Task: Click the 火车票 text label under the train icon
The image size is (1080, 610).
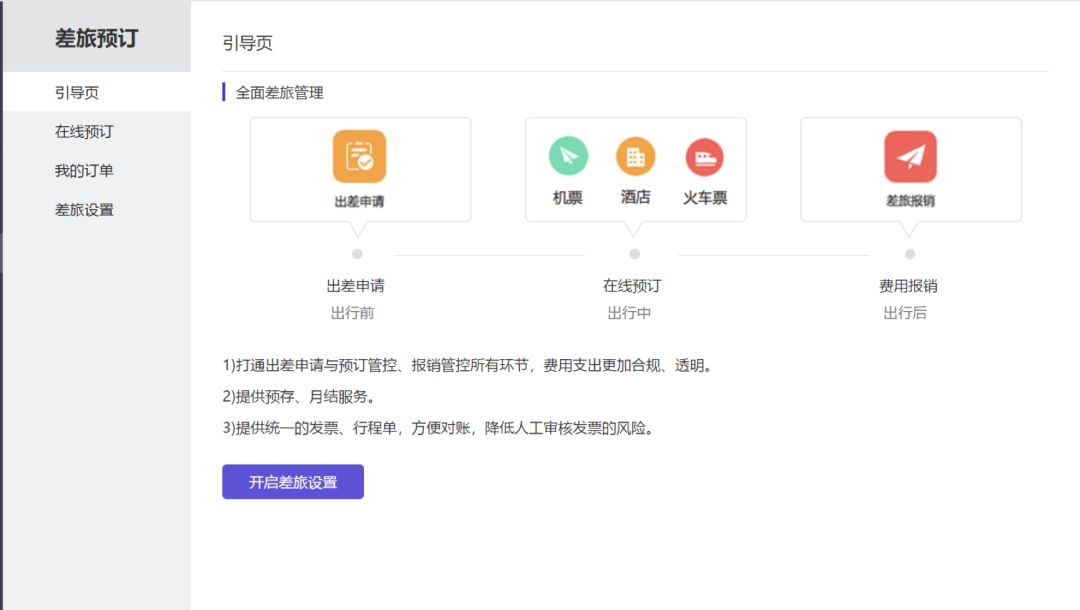Action: pos(705,198)
